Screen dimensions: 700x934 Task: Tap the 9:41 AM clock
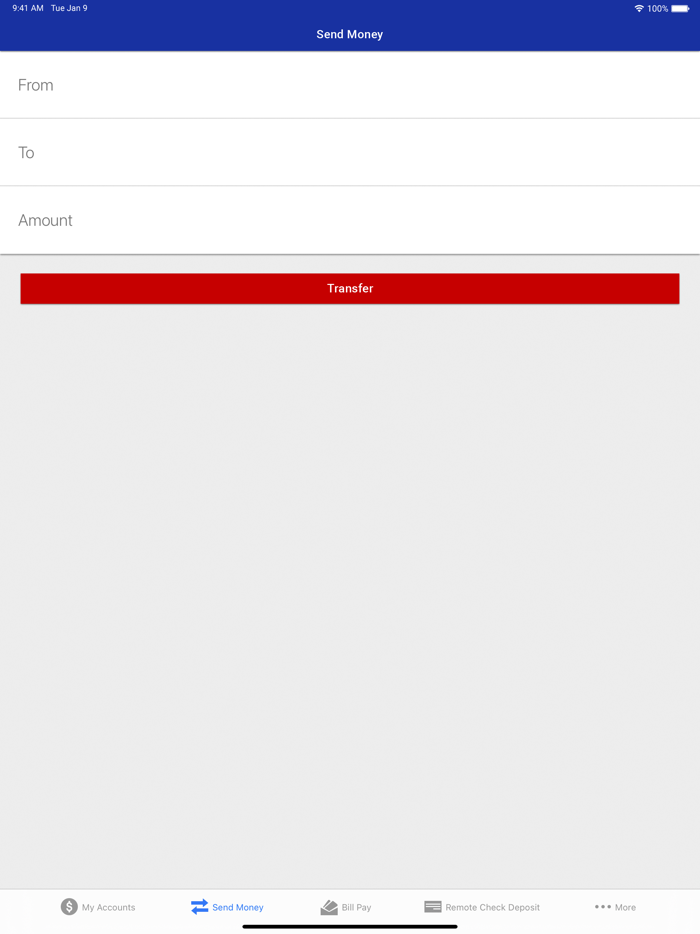coord(28,8)
